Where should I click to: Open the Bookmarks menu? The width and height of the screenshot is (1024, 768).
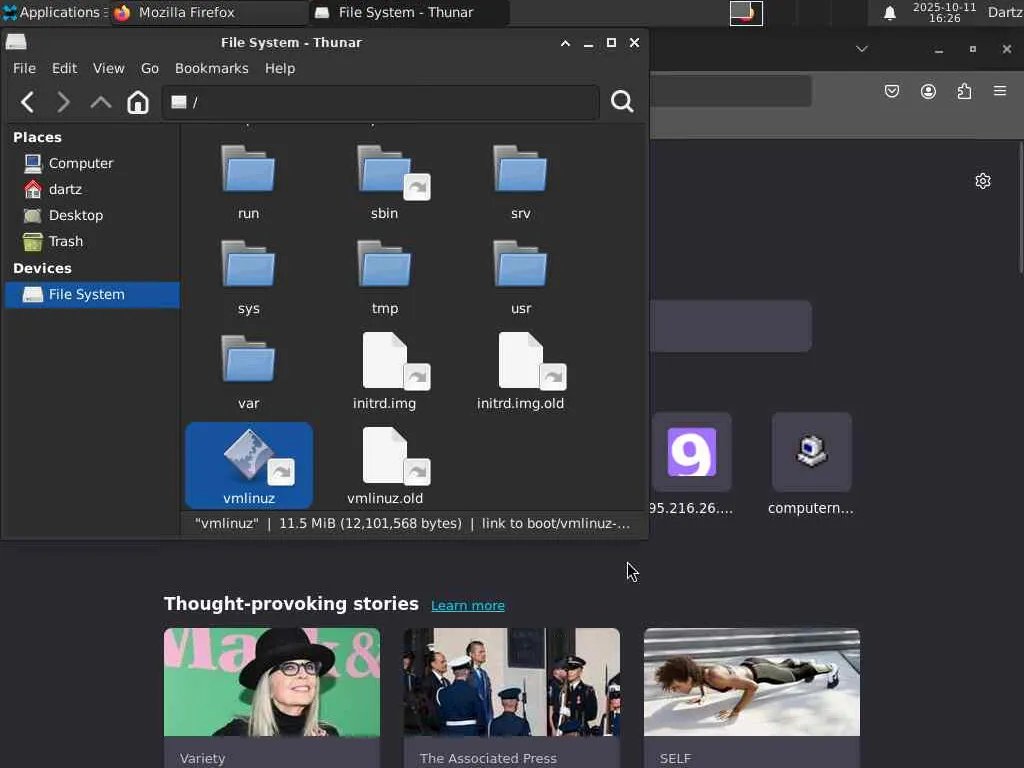coord(211,68)
